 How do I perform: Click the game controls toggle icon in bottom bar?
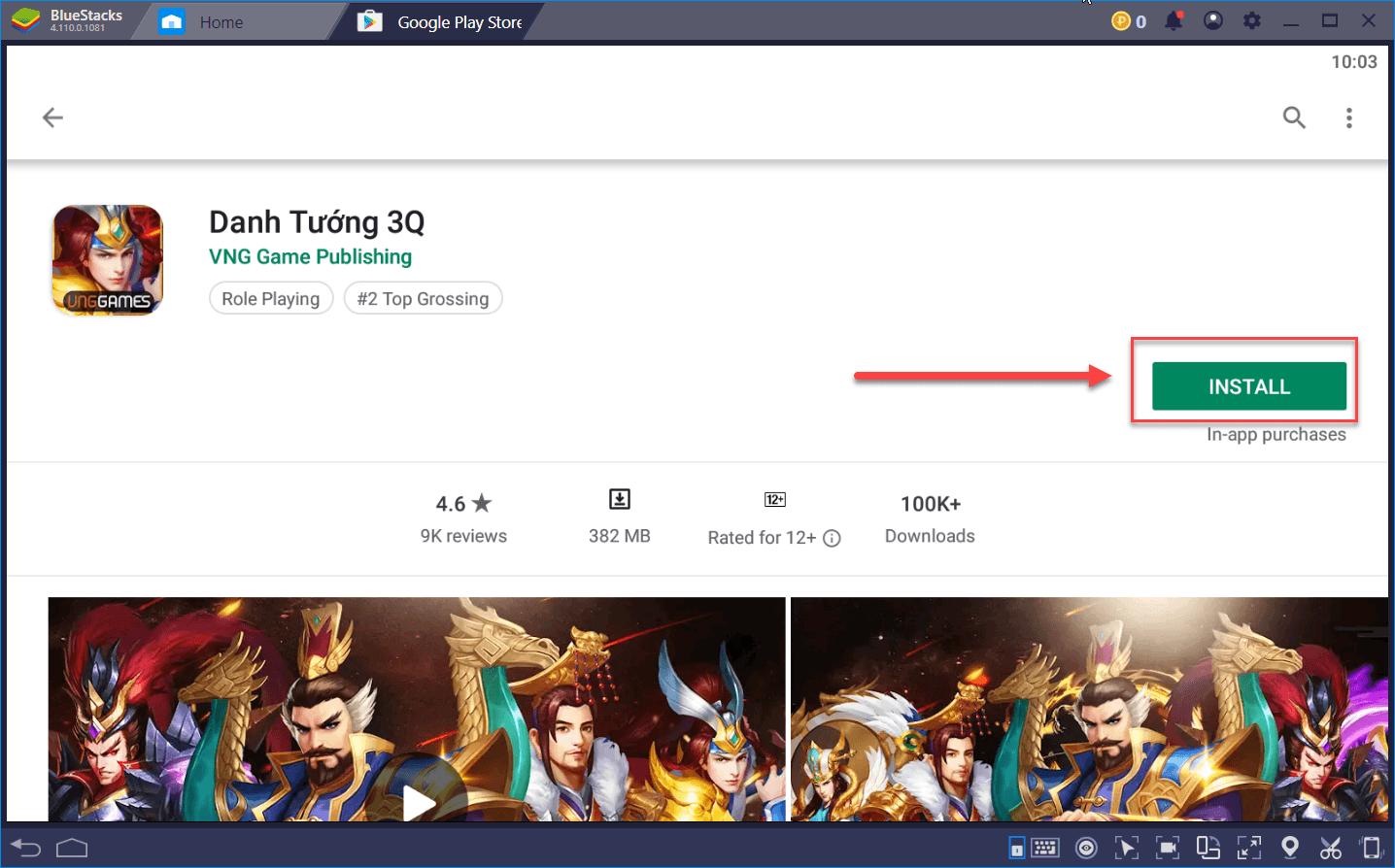coord(1016,849)
